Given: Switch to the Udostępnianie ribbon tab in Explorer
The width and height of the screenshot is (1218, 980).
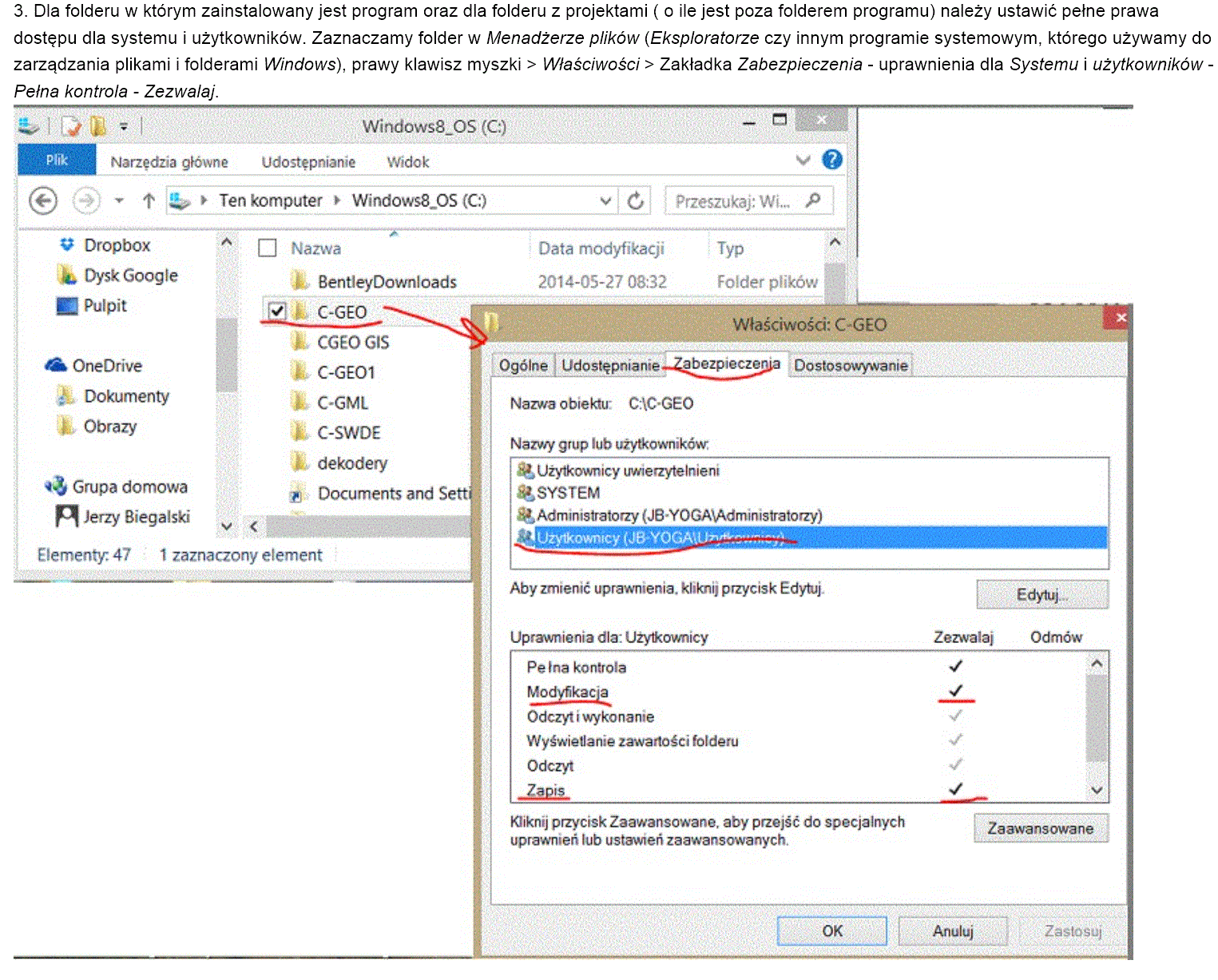Looking at the screenshot, I should [308, 162].
